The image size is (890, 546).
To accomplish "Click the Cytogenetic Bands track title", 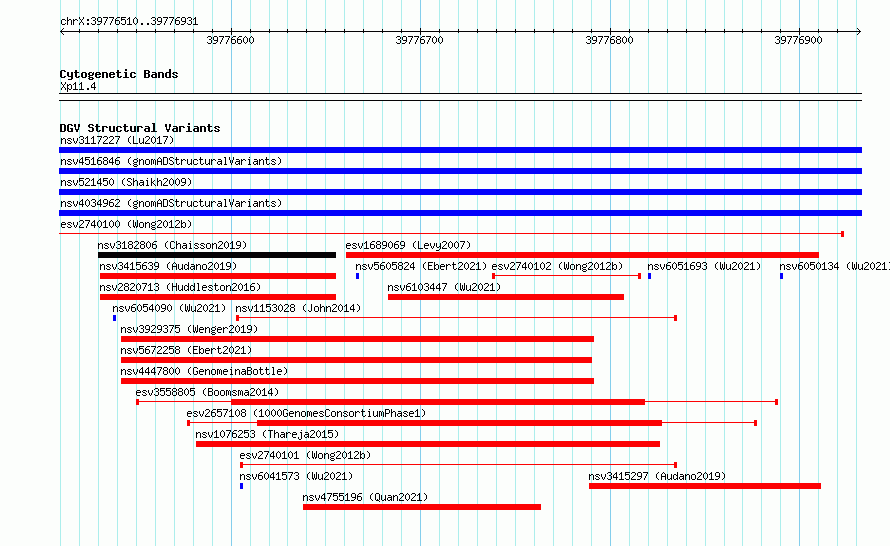I will (119, 74).
